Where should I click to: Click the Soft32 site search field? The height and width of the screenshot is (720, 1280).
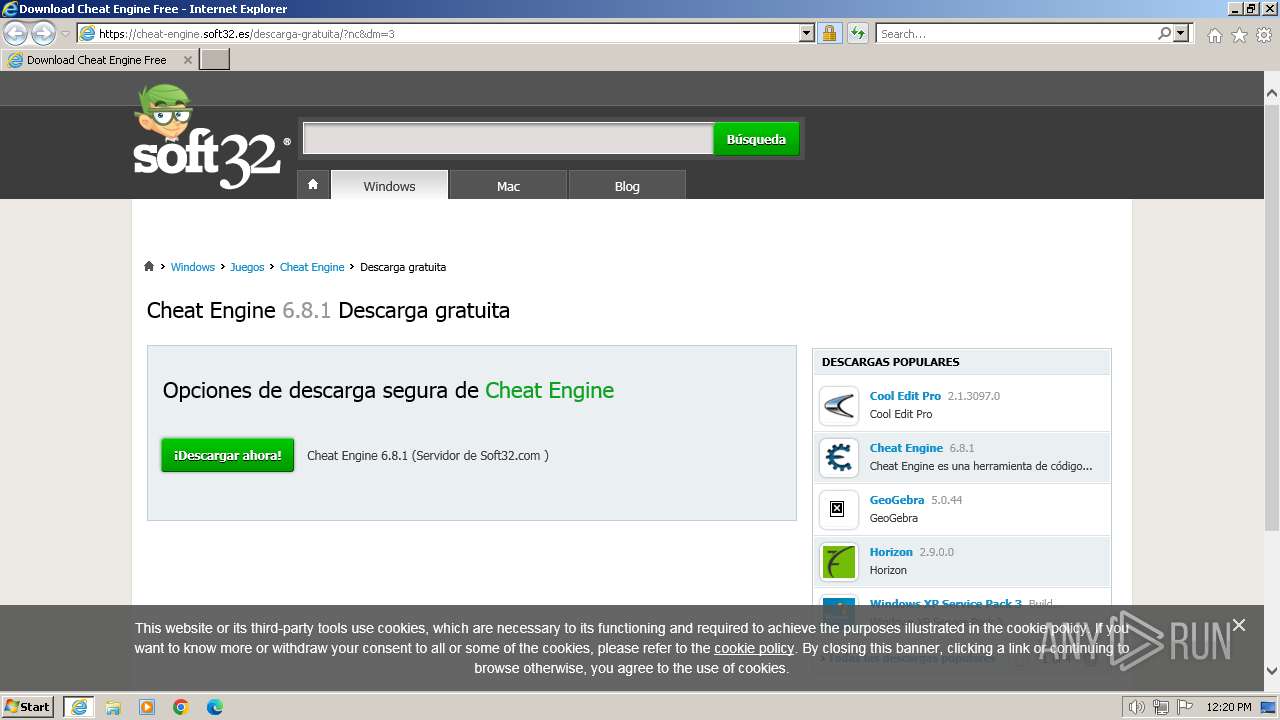click(x=508, y=139)
